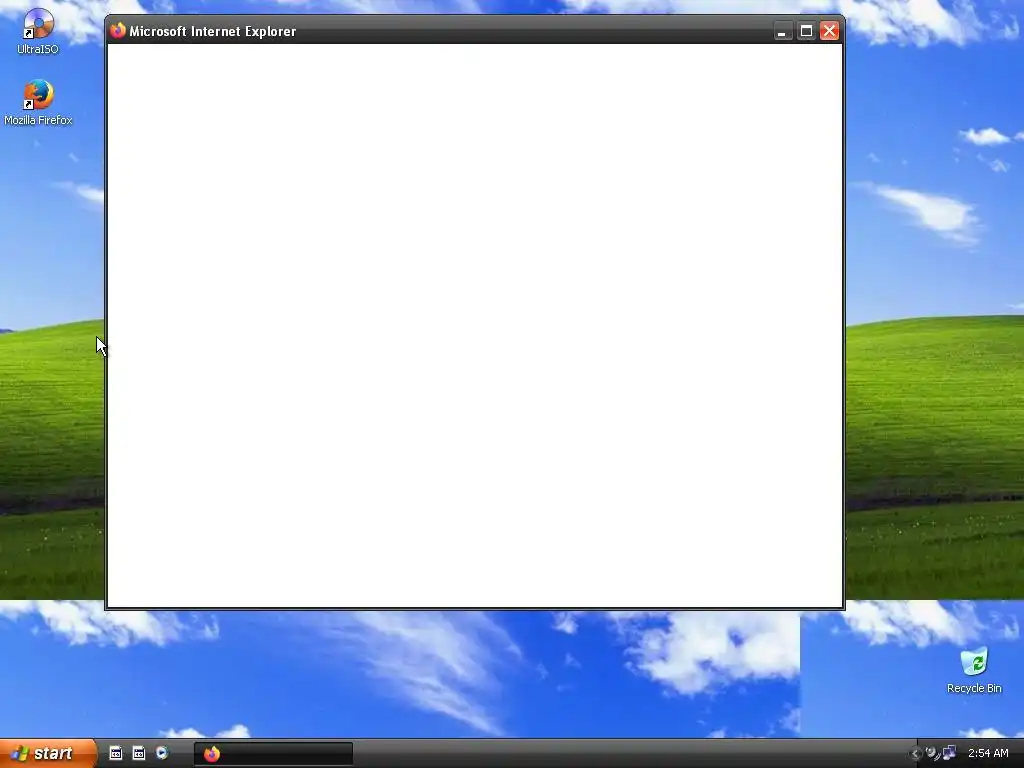The height and width of the screenshot is (768, 1024).
Task: Open the Start menu
Action: [x=48, y=753]
